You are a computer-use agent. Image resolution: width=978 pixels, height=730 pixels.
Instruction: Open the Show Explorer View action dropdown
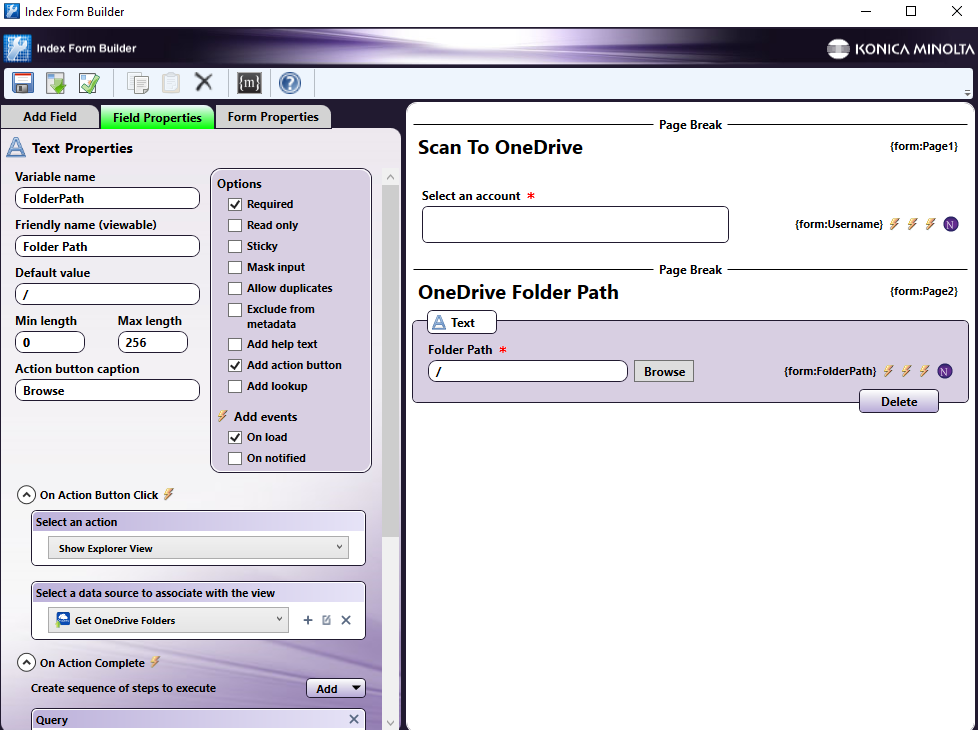198,548
